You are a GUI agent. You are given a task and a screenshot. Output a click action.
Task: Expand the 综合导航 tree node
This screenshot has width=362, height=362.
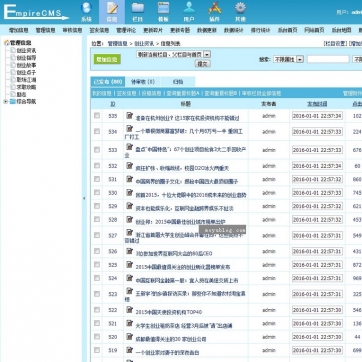(6, 102)
